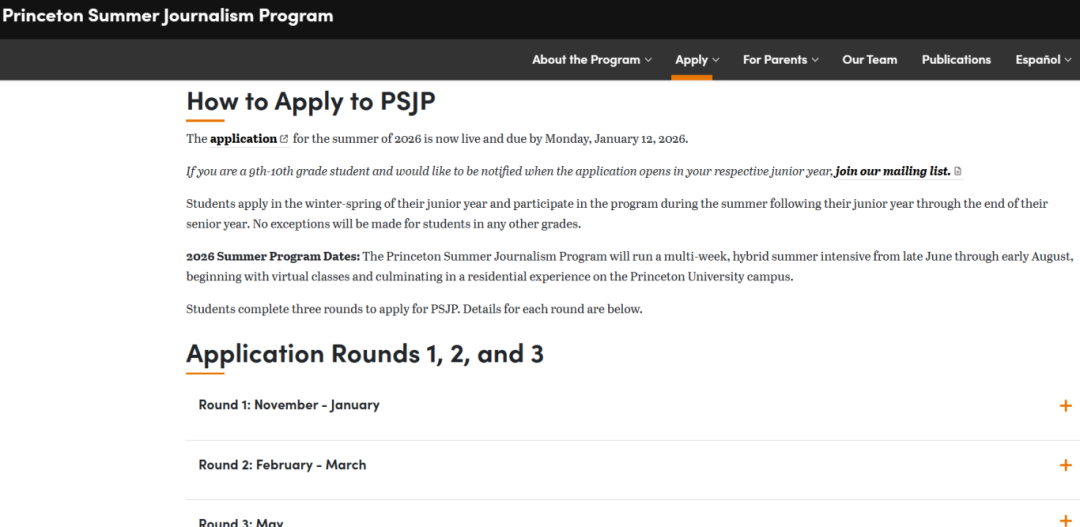Click the plus icon for Round 1
The height and width of the screenshot is (527, 1080).
(x=1065, y=406)
